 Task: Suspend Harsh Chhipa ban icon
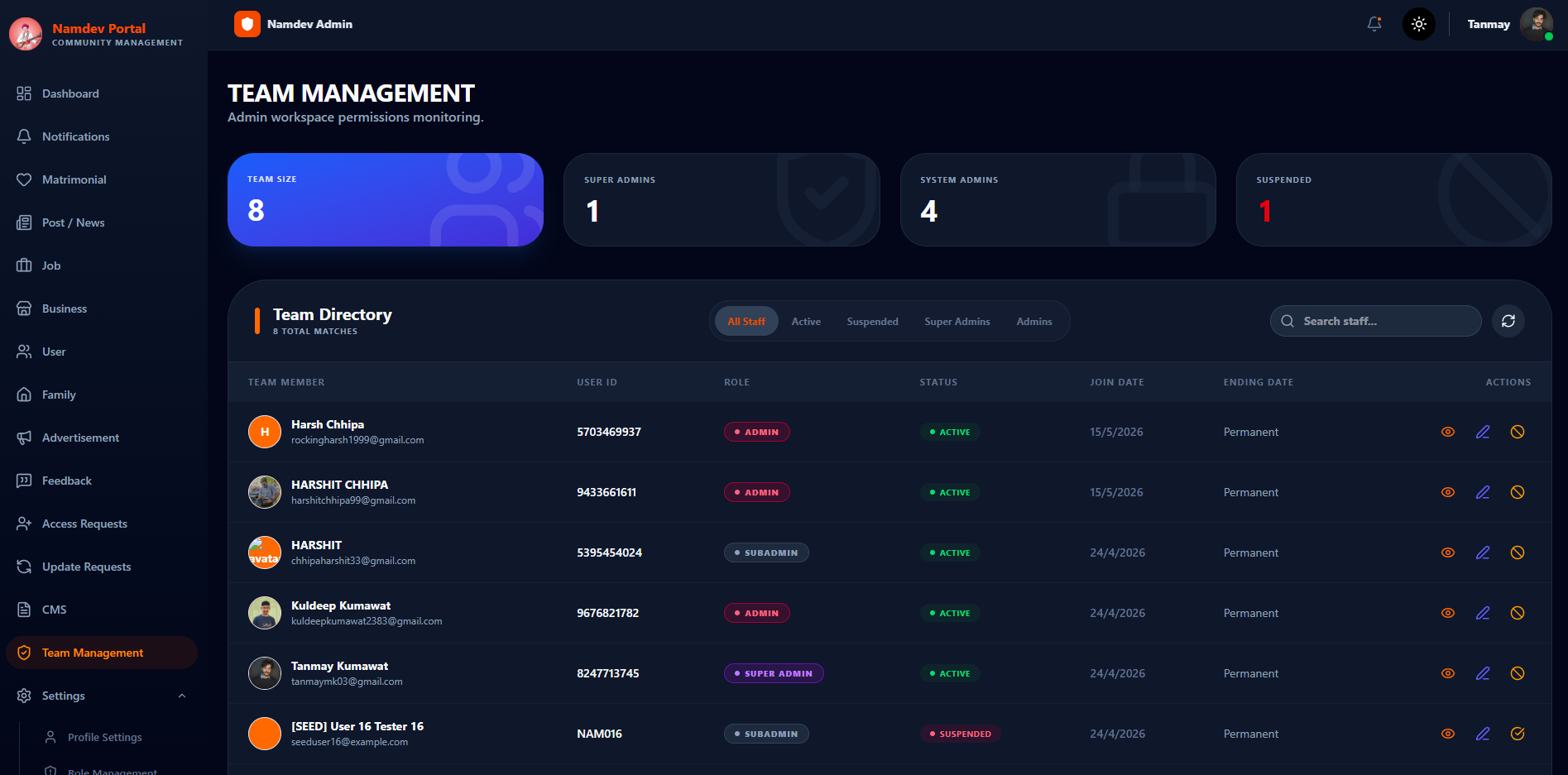pyautogui.click(x=1518, y=432)
